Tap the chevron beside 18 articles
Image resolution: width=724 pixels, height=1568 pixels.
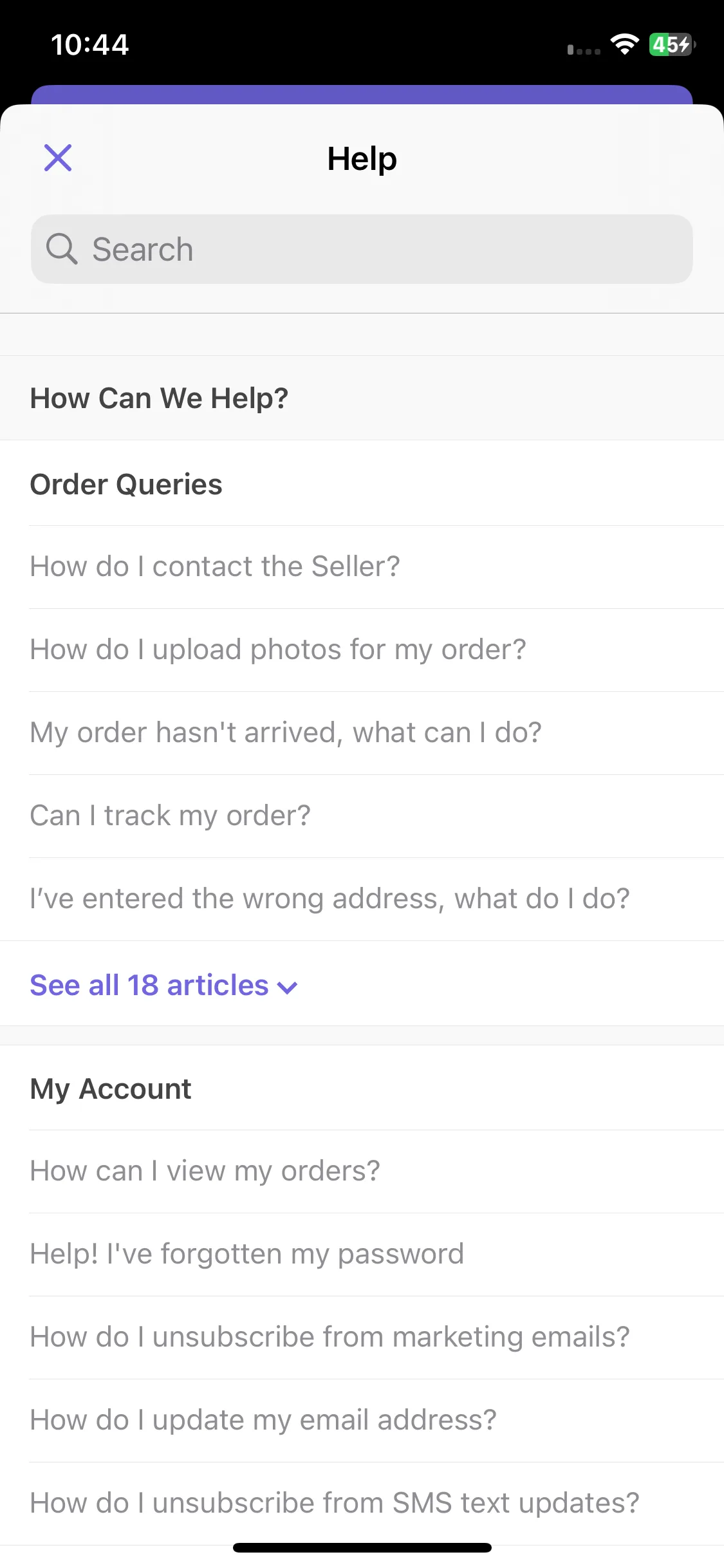(x=287, y=987)
